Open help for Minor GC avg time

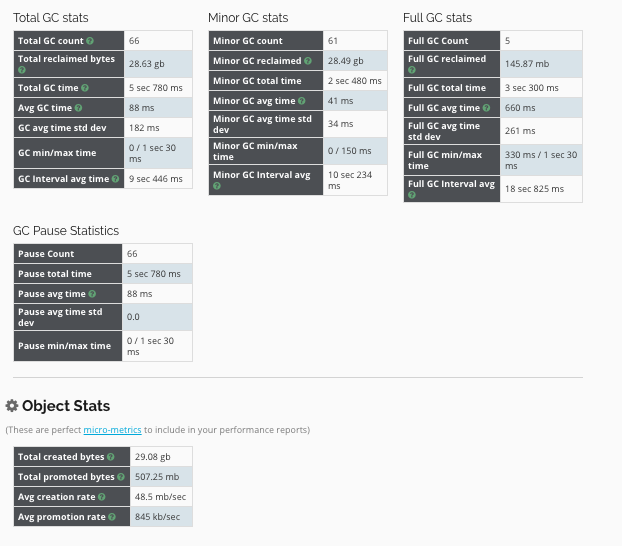(x=302, y=101)
